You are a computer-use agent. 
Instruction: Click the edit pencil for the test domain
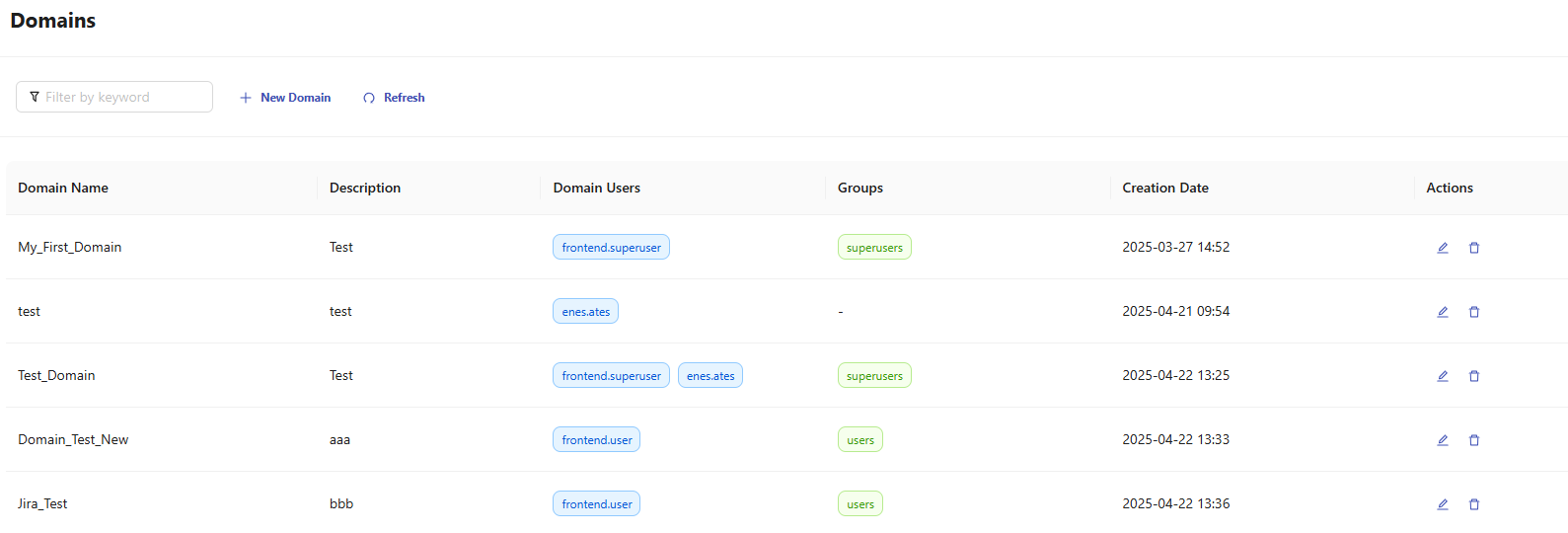tap(1442, 312)
